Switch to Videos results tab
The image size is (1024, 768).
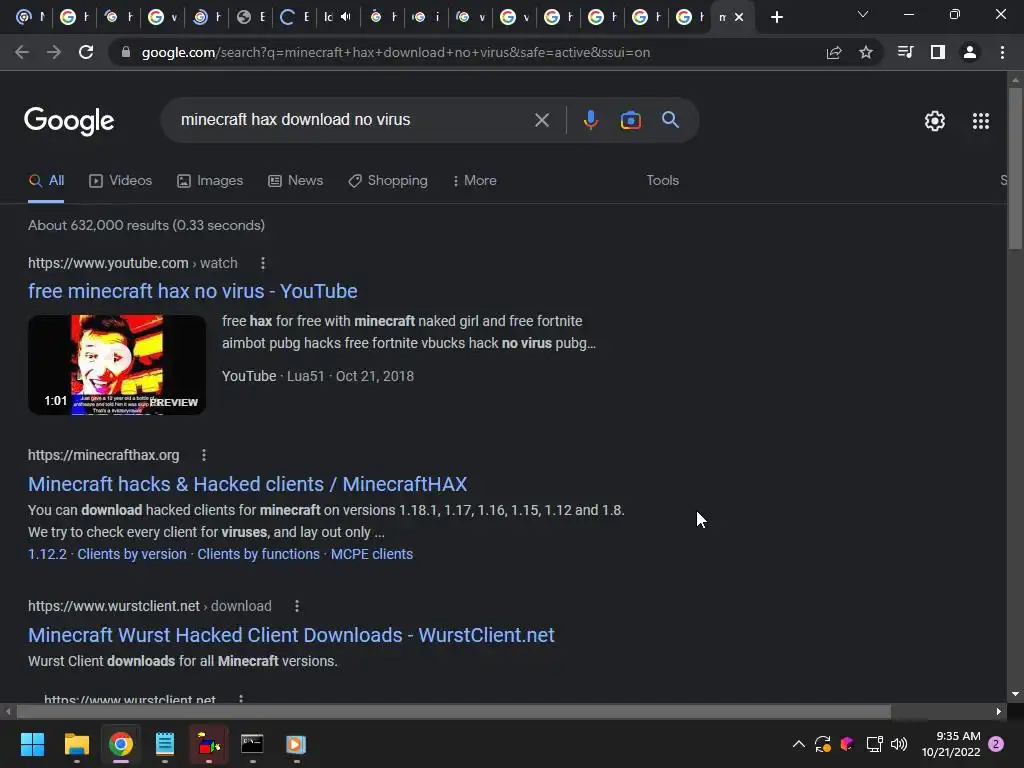(x=121, y=181)
